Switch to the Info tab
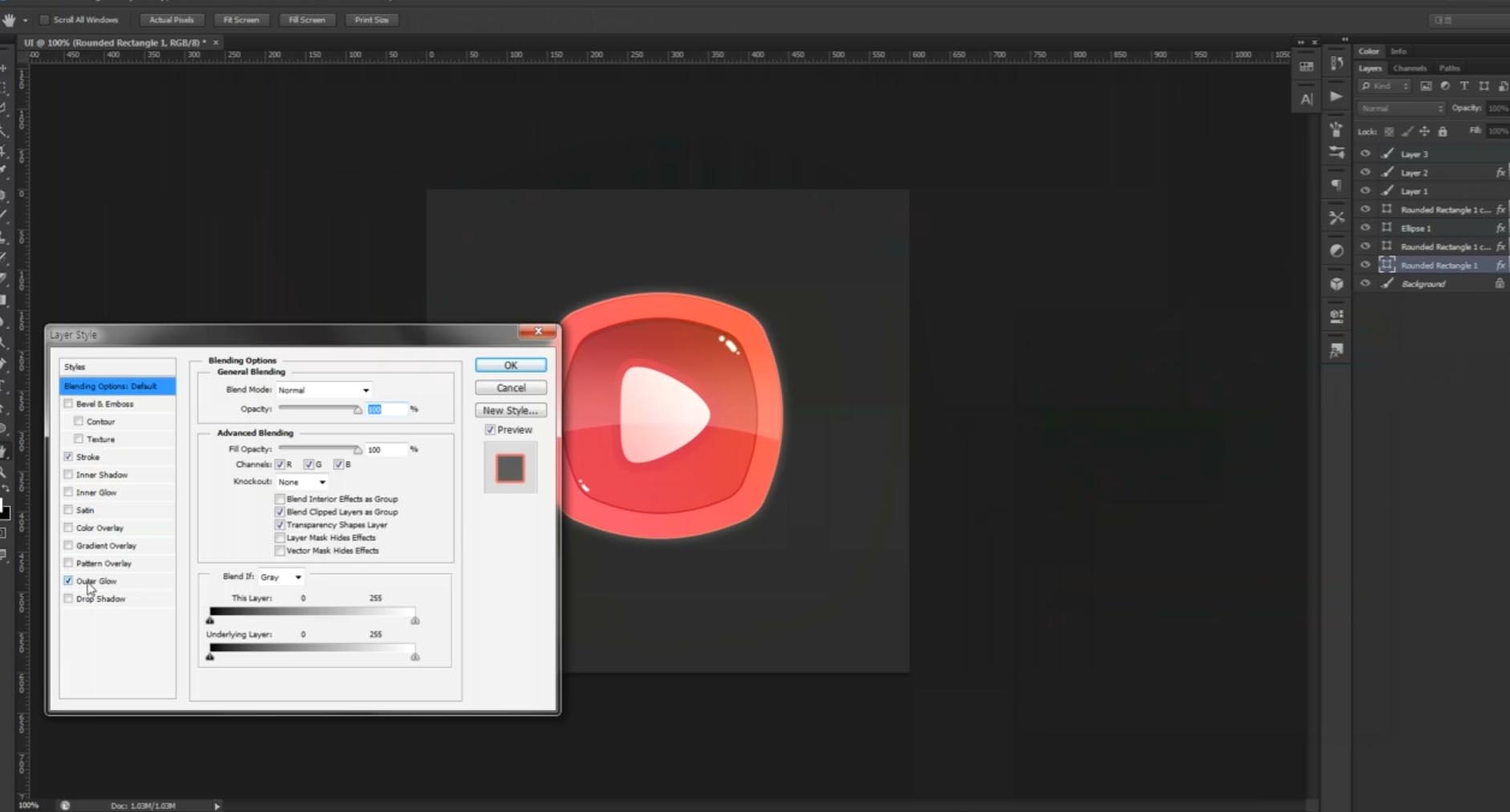The height and width of the screenshot is (812, 1510). click(1399, 51)
